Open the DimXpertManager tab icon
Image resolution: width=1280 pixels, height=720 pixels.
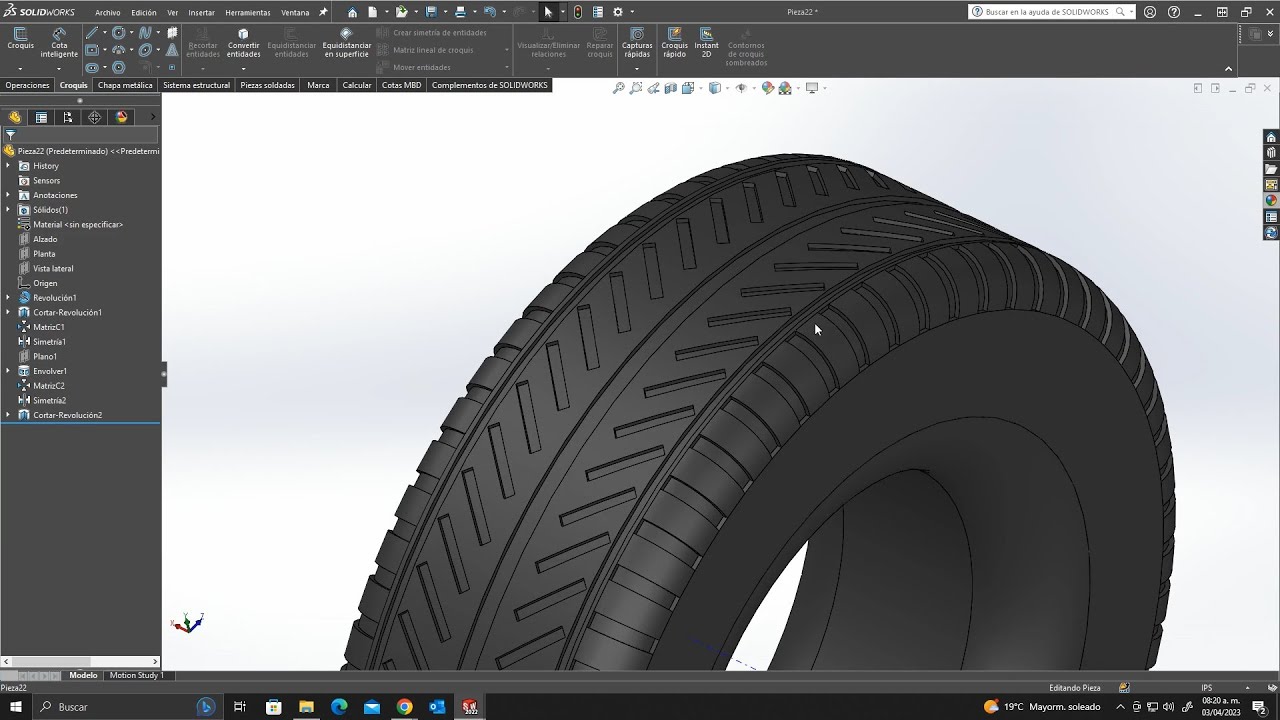pos(95,117)
